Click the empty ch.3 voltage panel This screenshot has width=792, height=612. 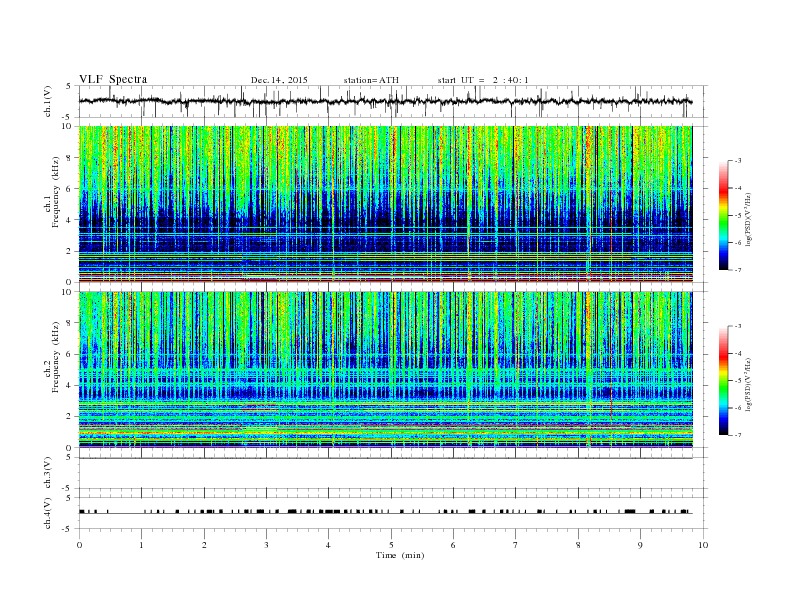393,473
